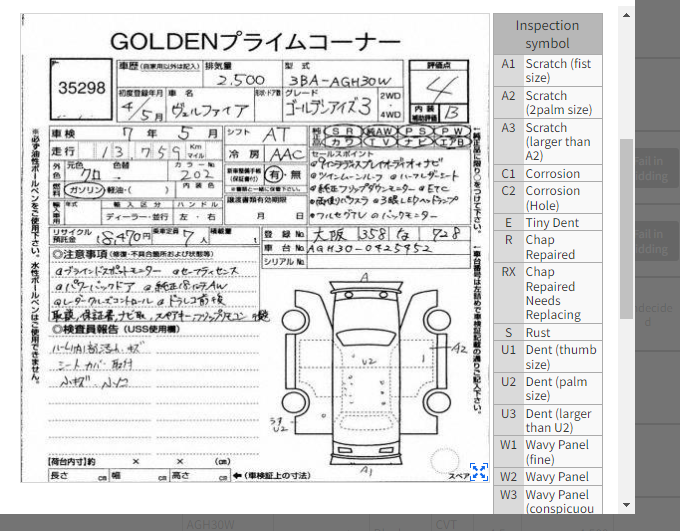Screen dimensions: 680x531
Task: Click the scrollbar up arrow
Action: point(626,15)
